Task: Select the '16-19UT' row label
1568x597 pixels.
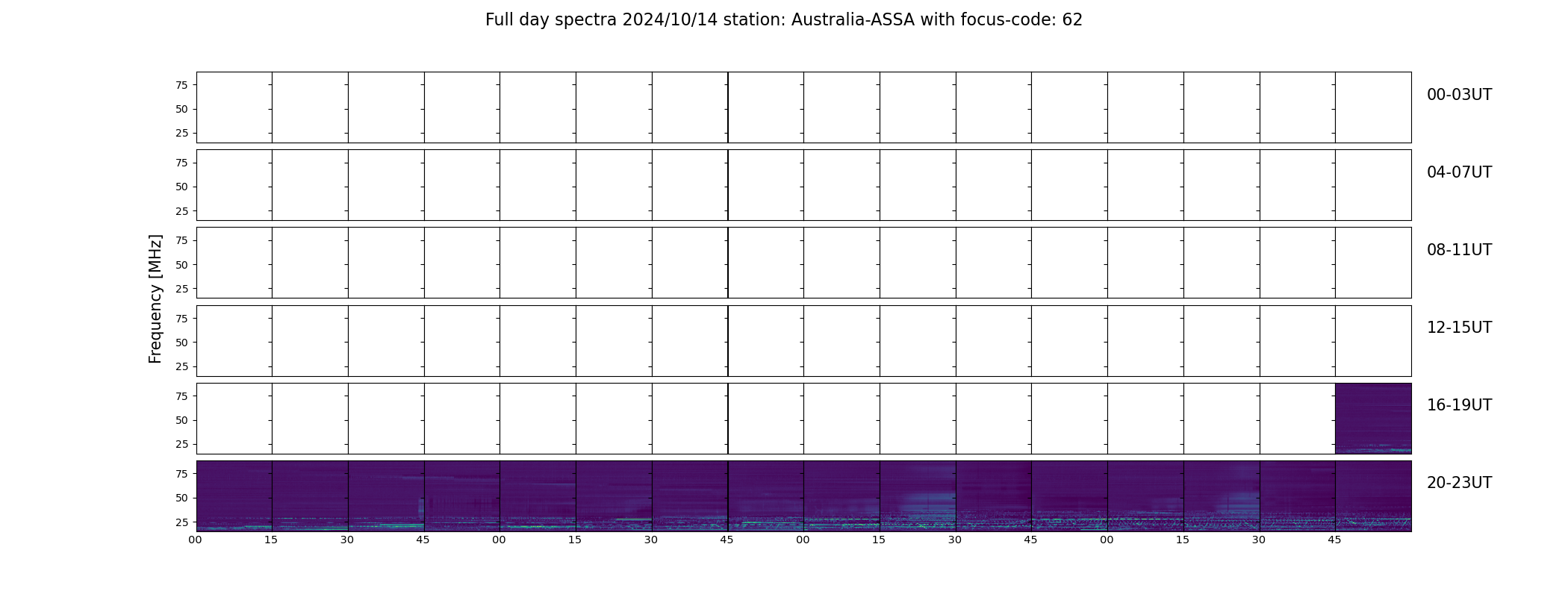Action: (x=1459, y=405)
